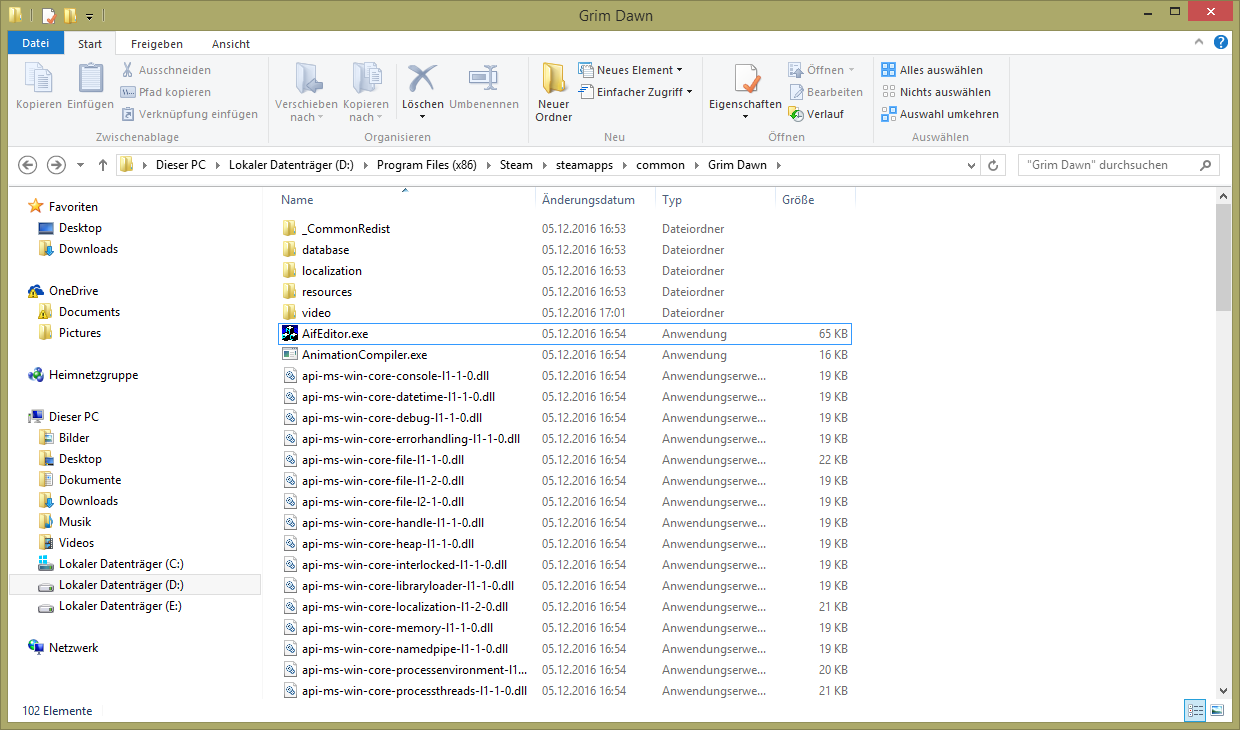Screen dimensions: 1240x730
Task: Open the help question mark icon
Action: click(1221, 42)
